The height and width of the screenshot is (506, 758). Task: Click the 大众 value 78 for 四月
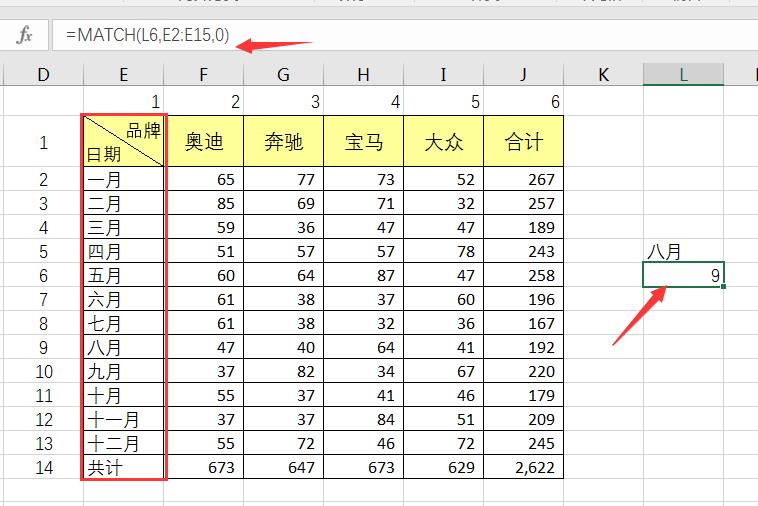[x=443, y=251]
